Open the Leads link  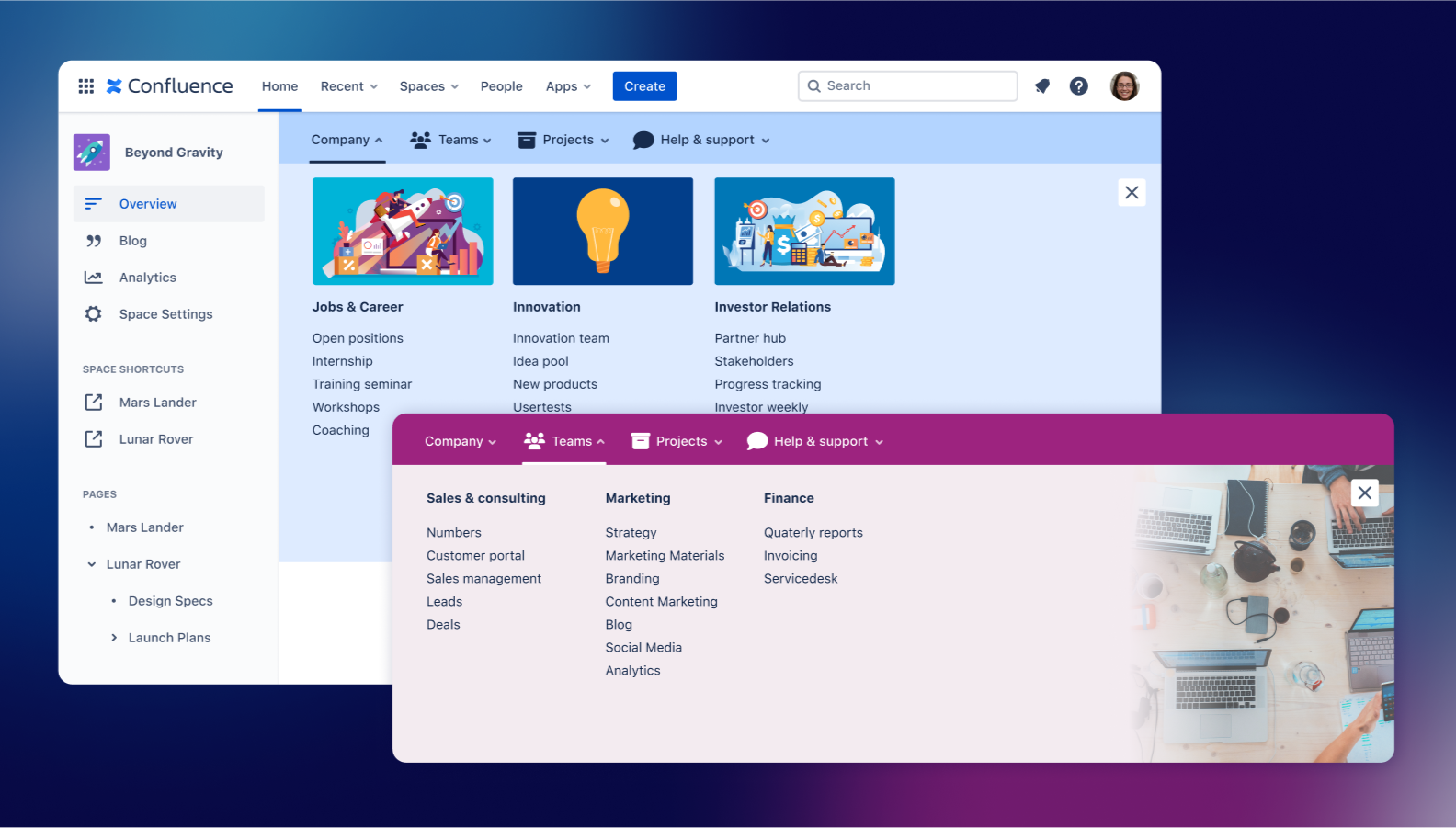pyautogui.click(x=444, y=602)
